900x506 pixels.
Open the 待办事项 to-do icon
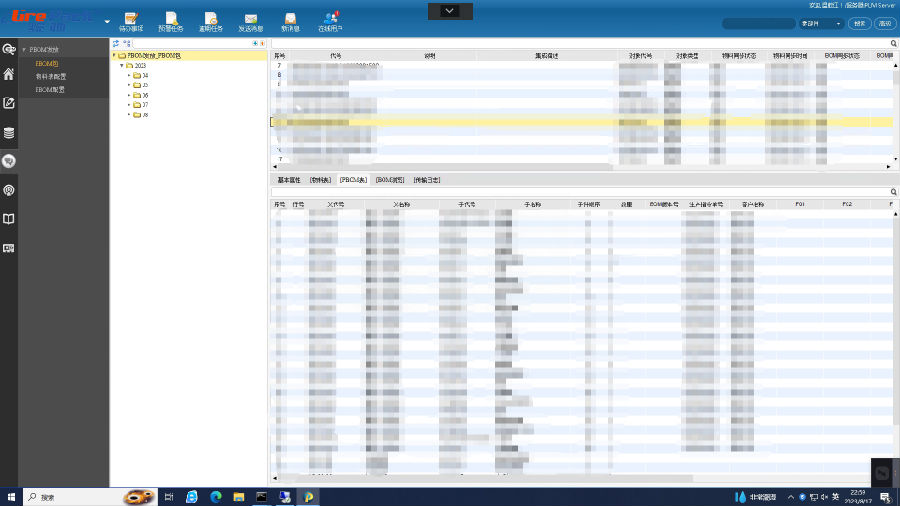(x=131, y=21)
